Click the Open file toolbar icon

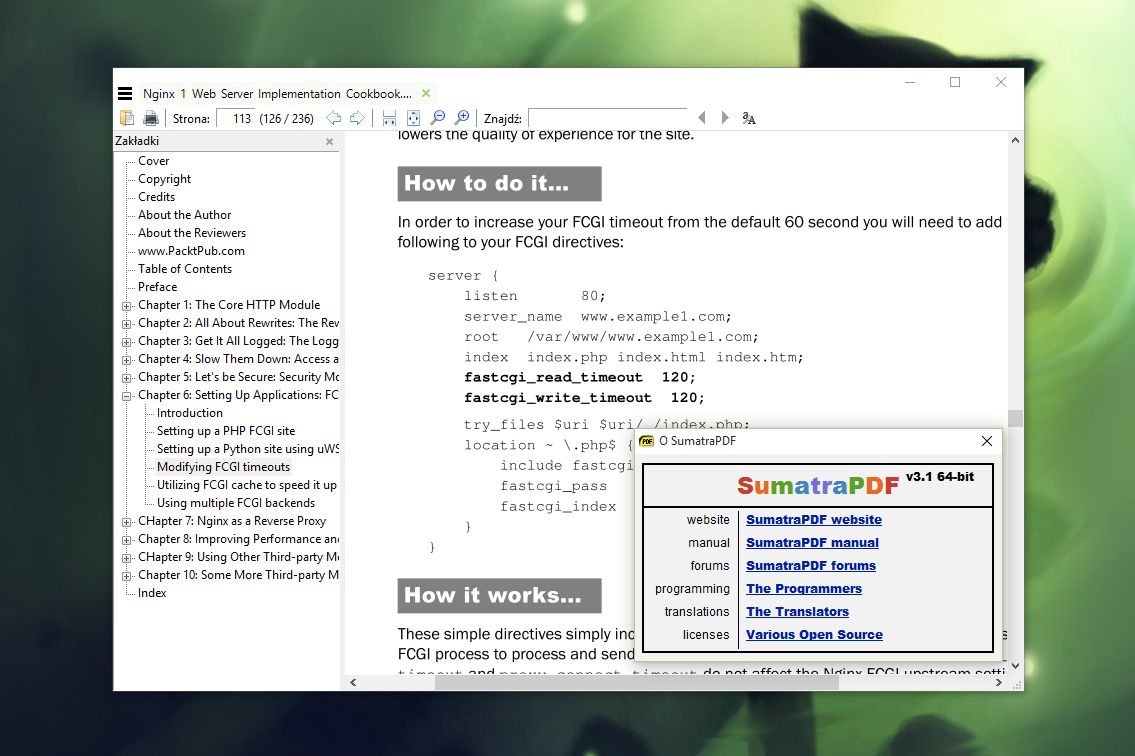tap(127, 118)
